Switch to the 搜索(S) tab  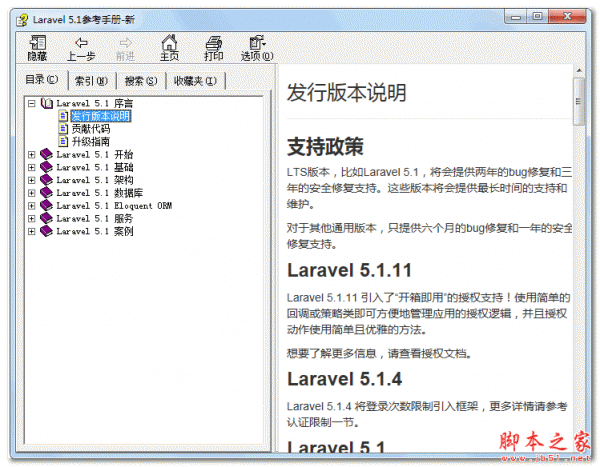[141, 81]
